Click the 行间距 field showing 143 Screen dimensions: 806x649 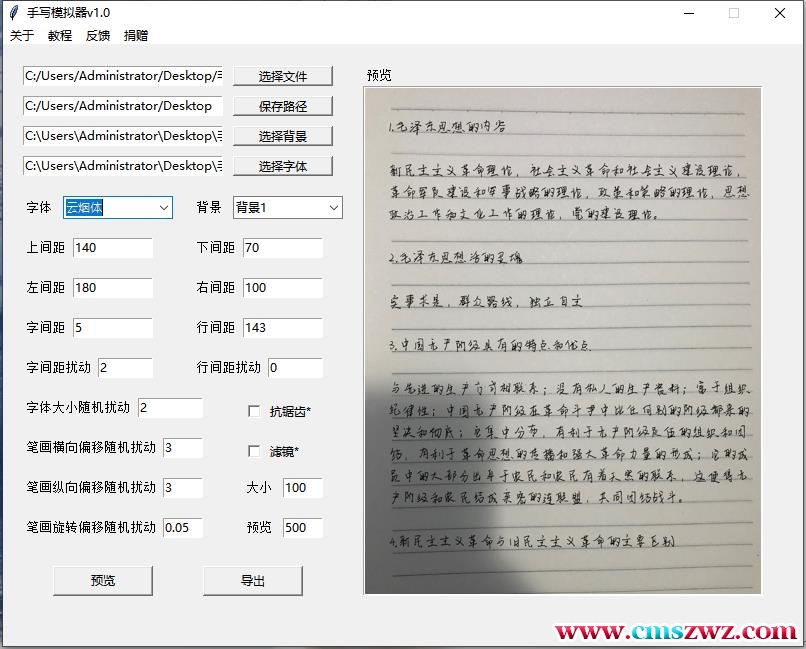pos(282,328)
